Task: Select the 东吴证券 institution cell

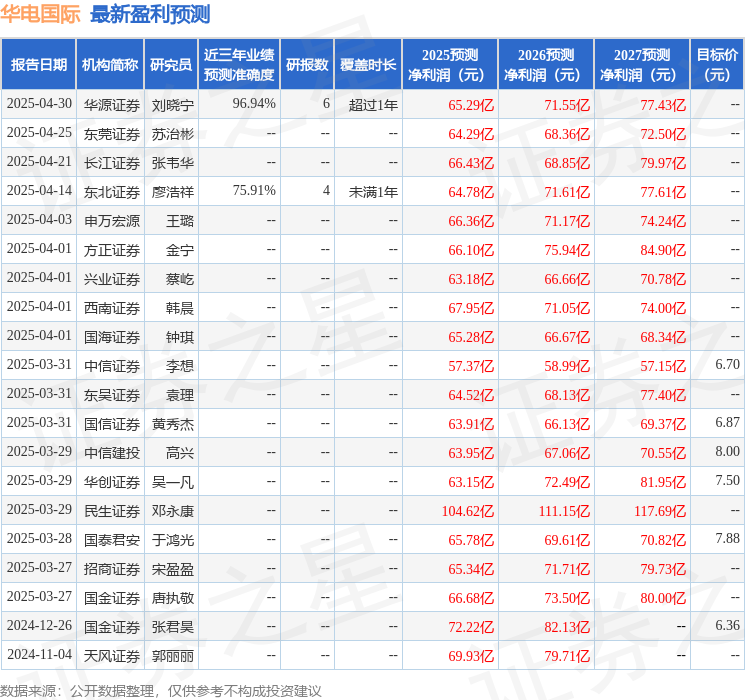Action: click(x=112, y=395)
